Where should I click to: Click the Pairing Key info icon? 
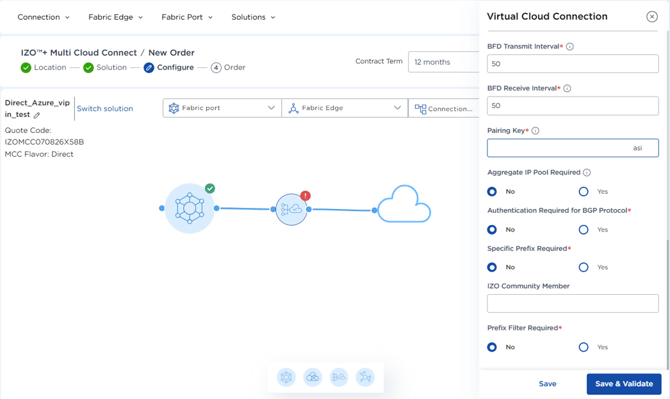535,131
